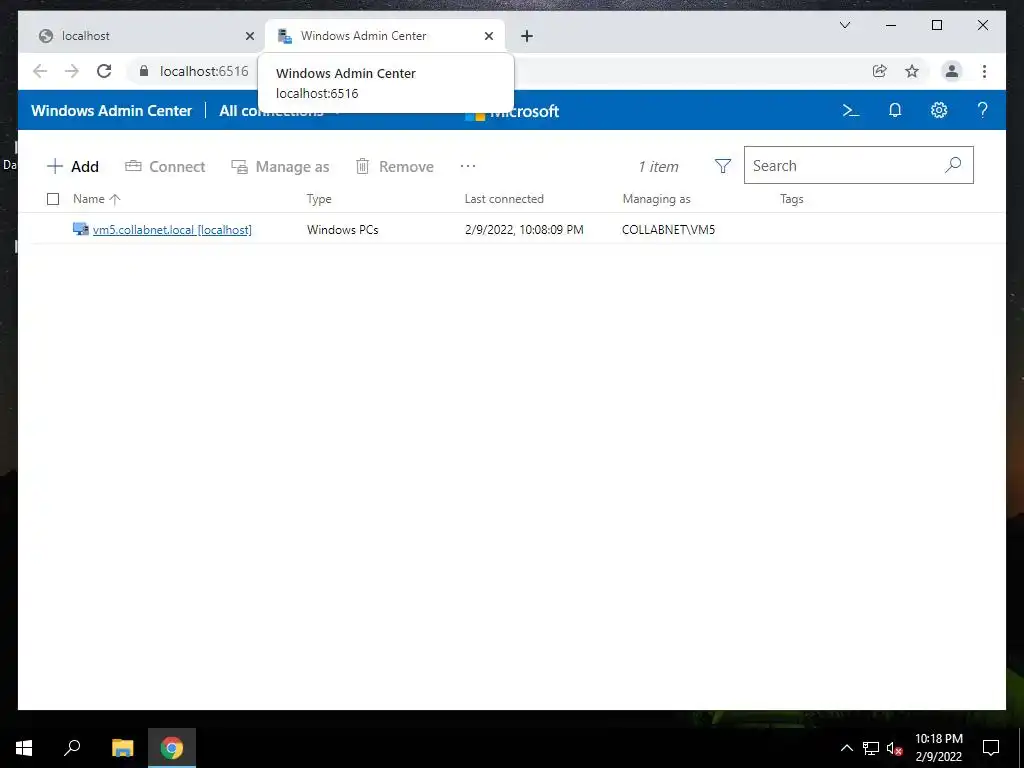The image size is (1024, 768).
Task: Open taskbar search
Action: [72, 748]
